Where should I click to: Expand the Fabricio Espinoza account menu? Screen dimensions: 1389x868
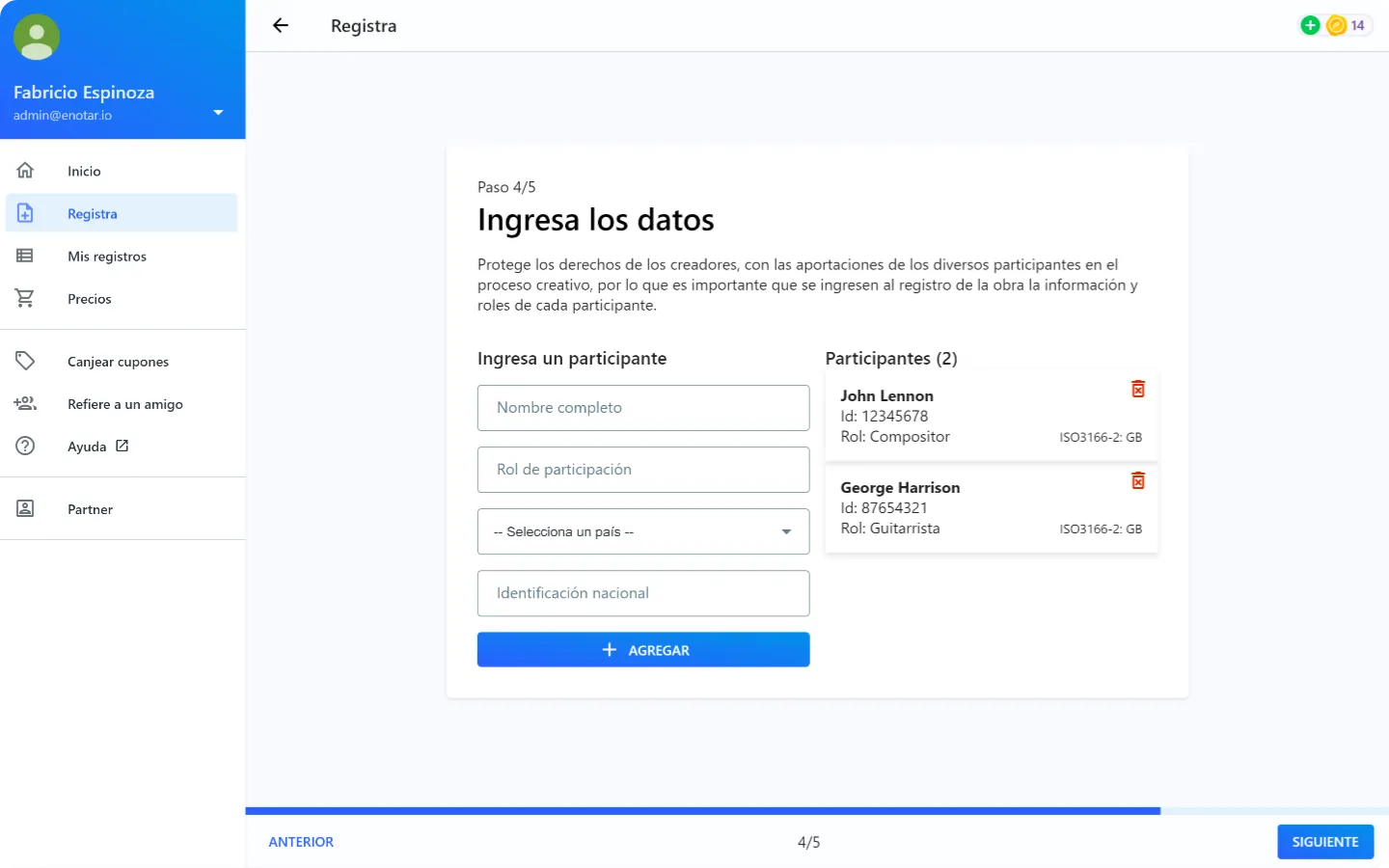218,113
